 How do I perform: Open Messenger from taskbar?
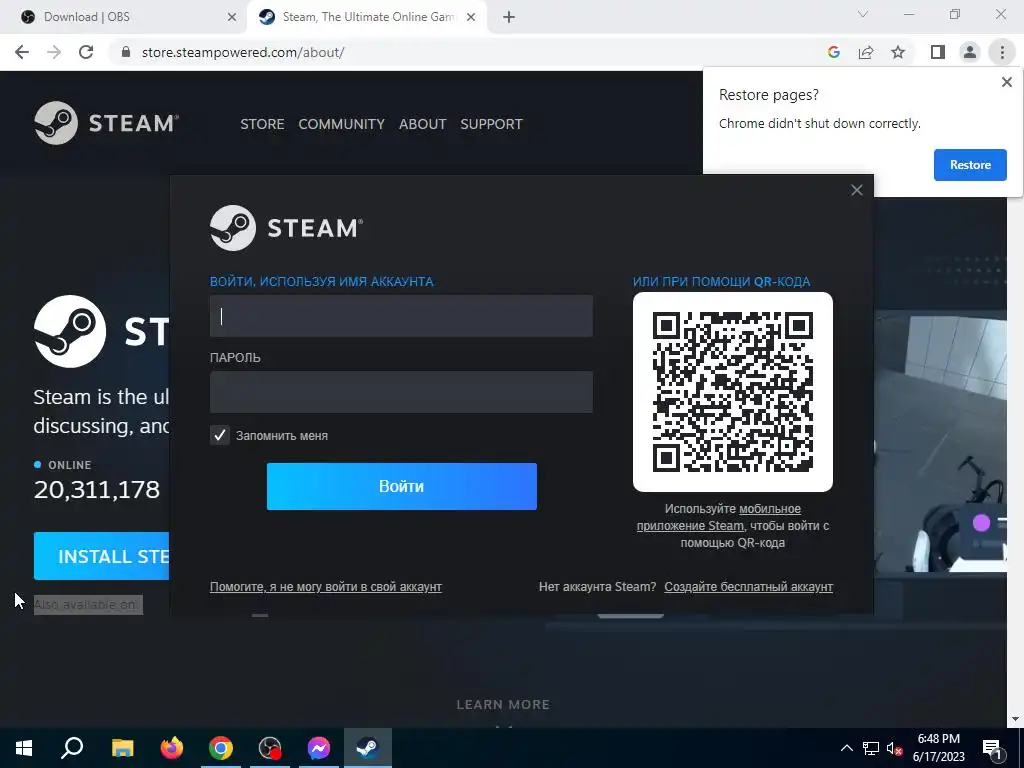coord(319,748)
